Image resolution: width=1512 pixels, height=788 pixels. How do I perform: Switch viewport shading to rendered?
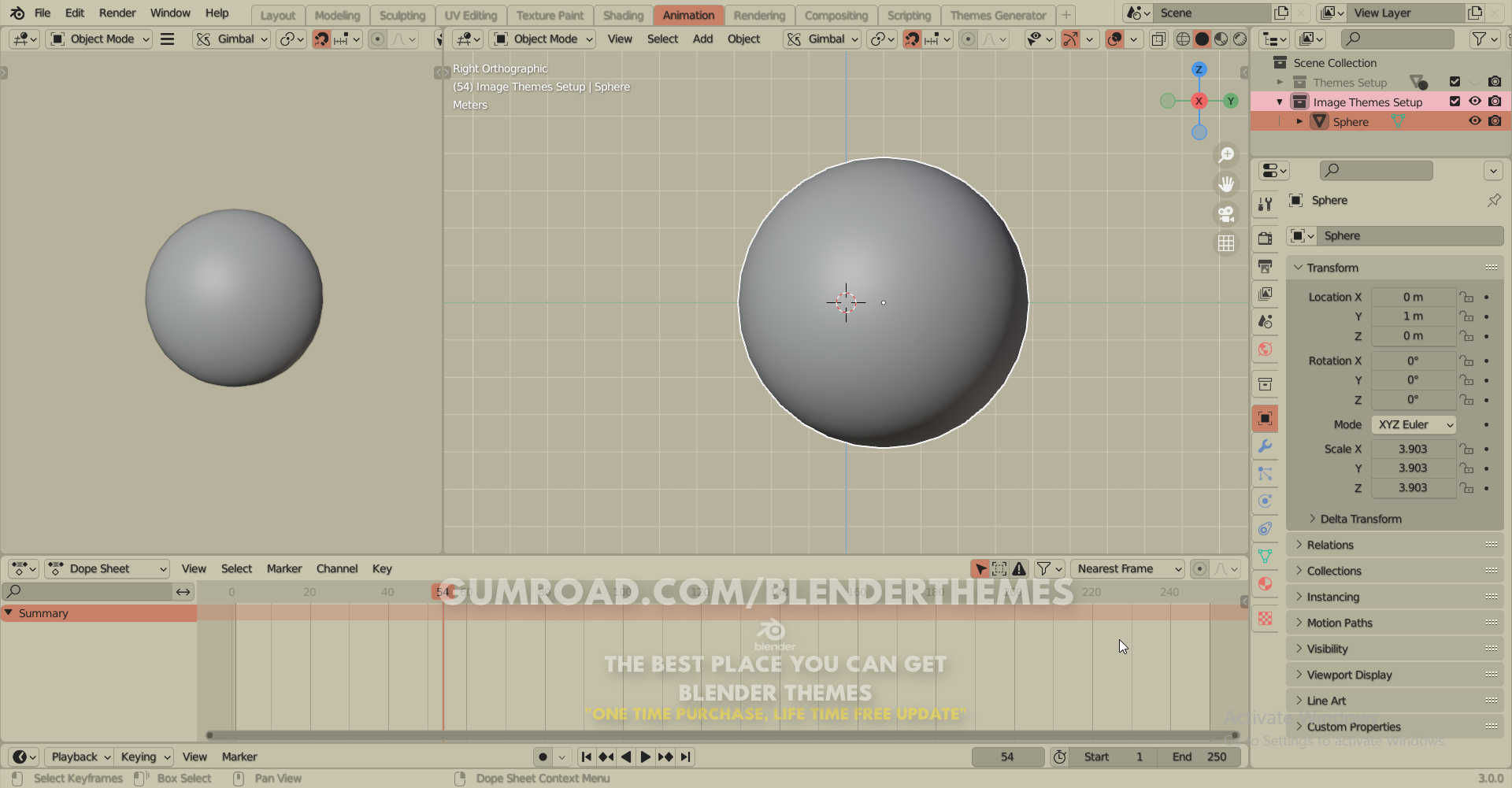pyautogui.click(x=1240, y=39)
